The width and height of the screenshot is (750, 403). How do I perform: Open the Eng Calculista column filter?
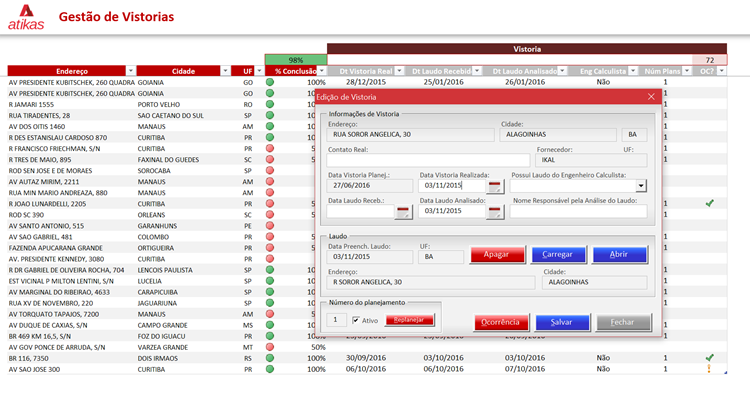pyautogui.click(x=633, y=71)
